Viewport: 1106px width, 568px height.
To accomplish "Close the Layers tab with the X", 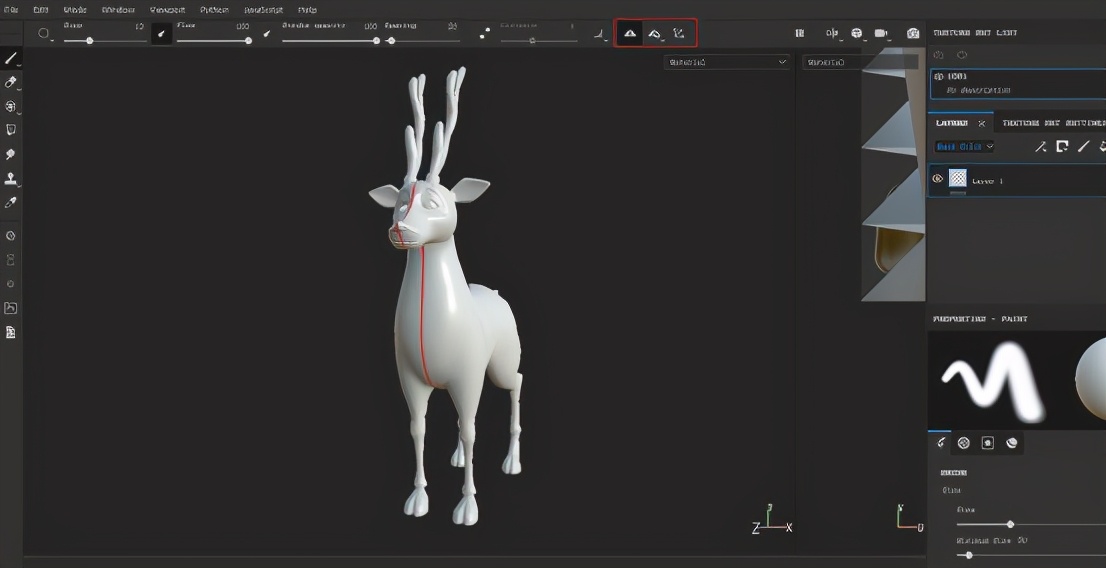I will tap(981, 123).
